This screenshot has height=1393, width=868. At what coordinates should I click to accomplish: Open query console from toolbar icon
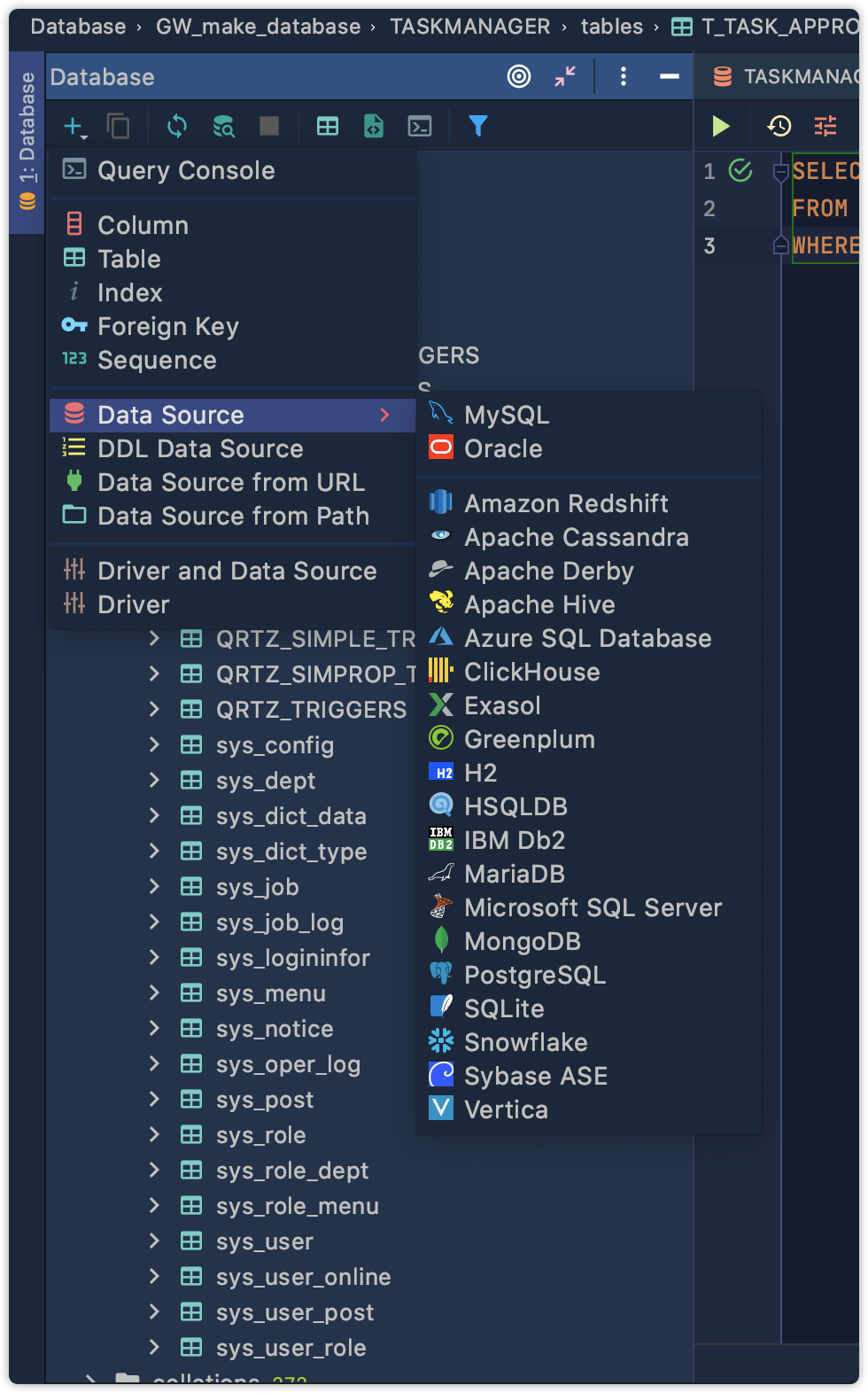pyautogui.click(x=420, y=127)
